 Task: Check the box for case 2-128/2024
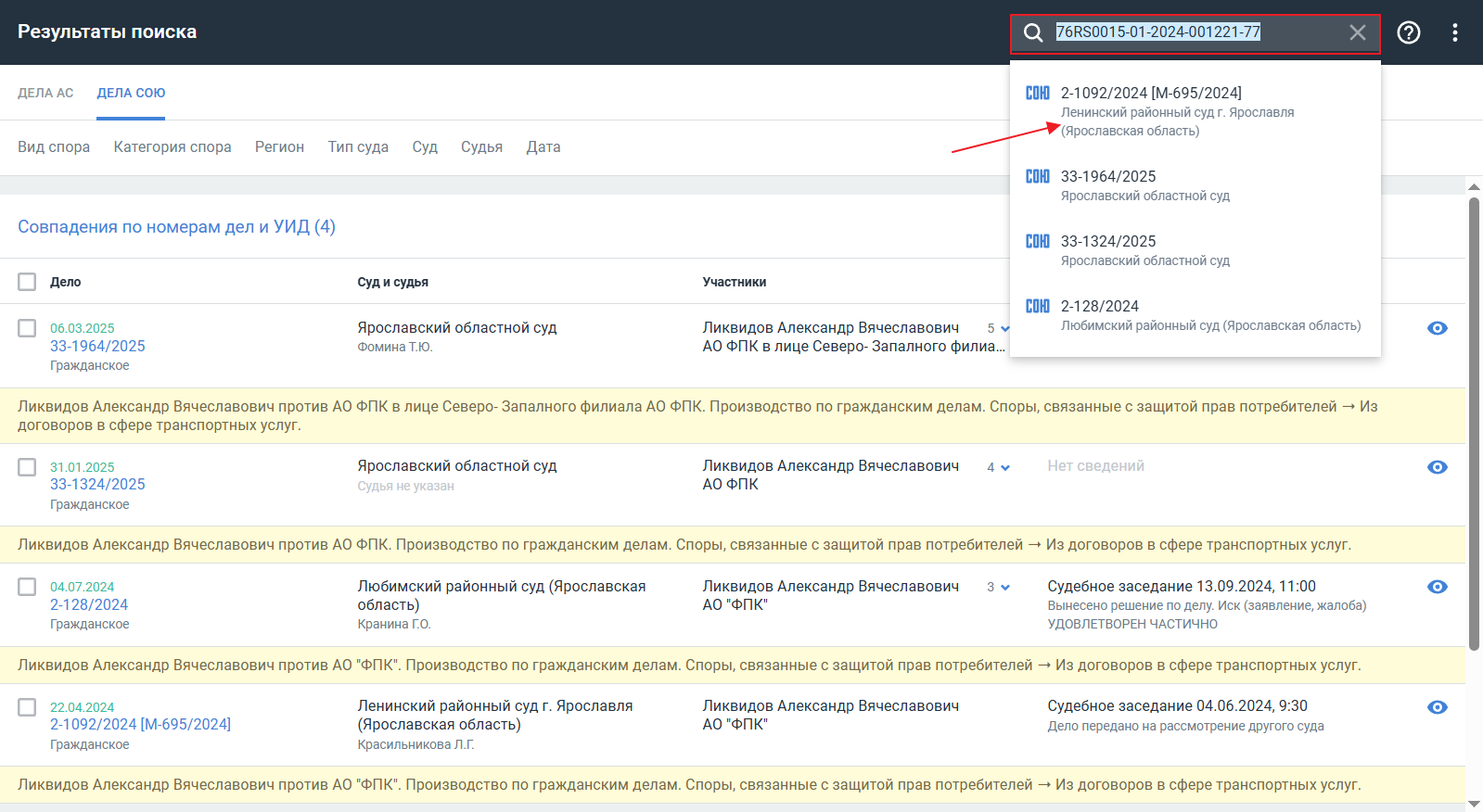pyautogui.click(x=27, y=587)
